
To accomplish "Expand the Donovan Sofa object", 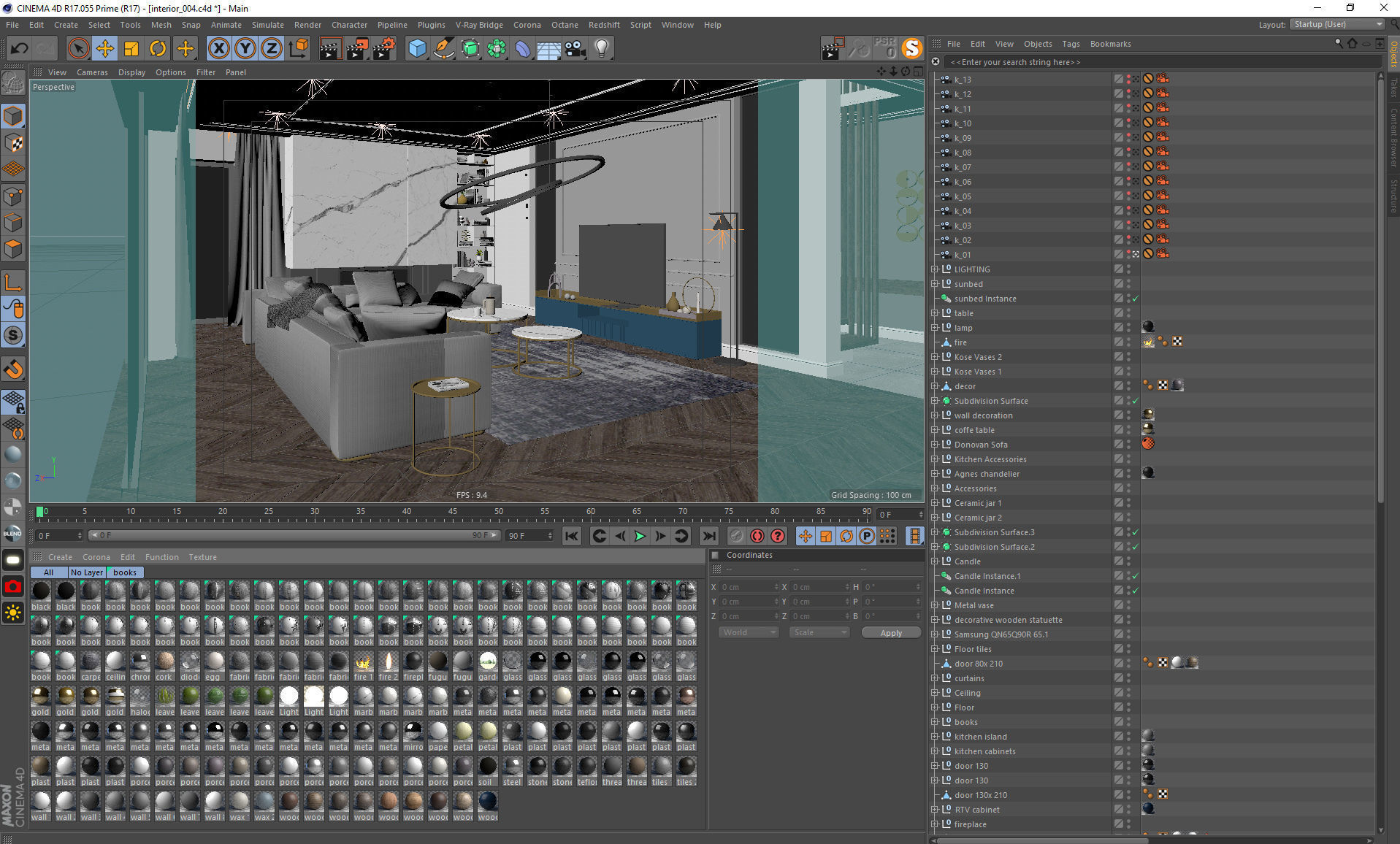I will pyautogui.click(x=935, y=445).
